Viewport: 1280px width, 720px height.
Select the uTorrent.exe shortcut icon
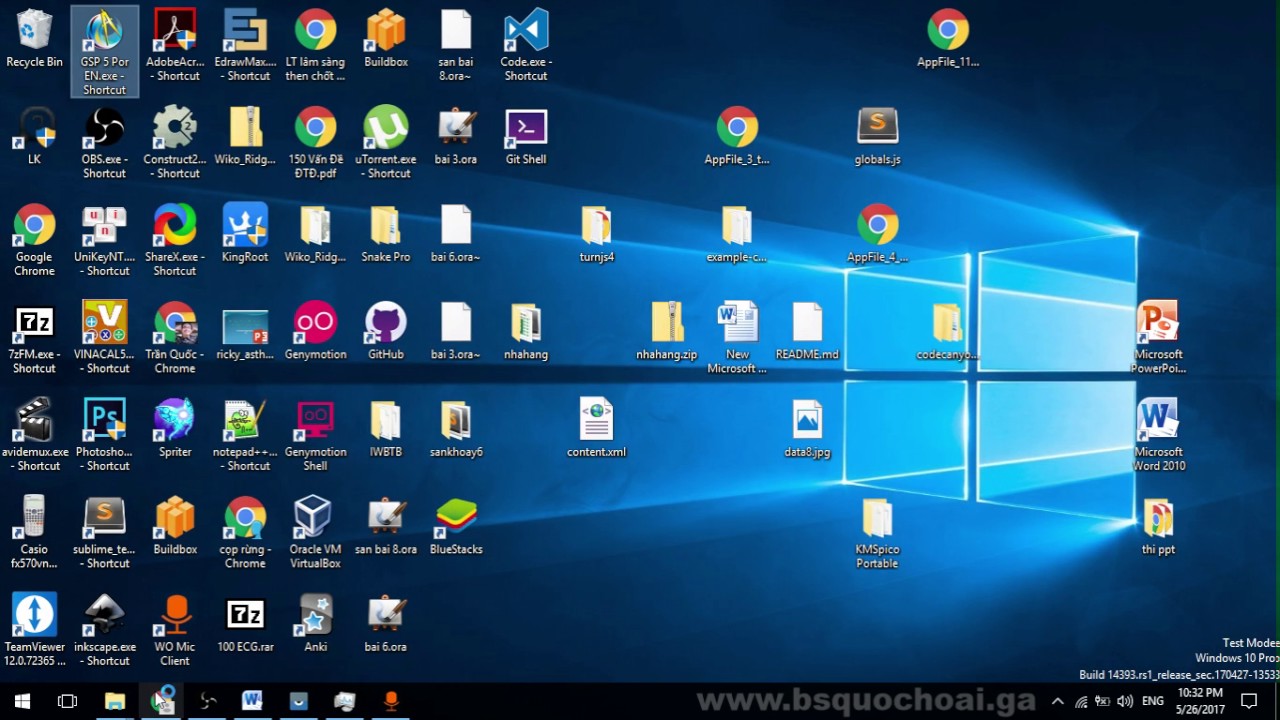(x=386, y=142)
